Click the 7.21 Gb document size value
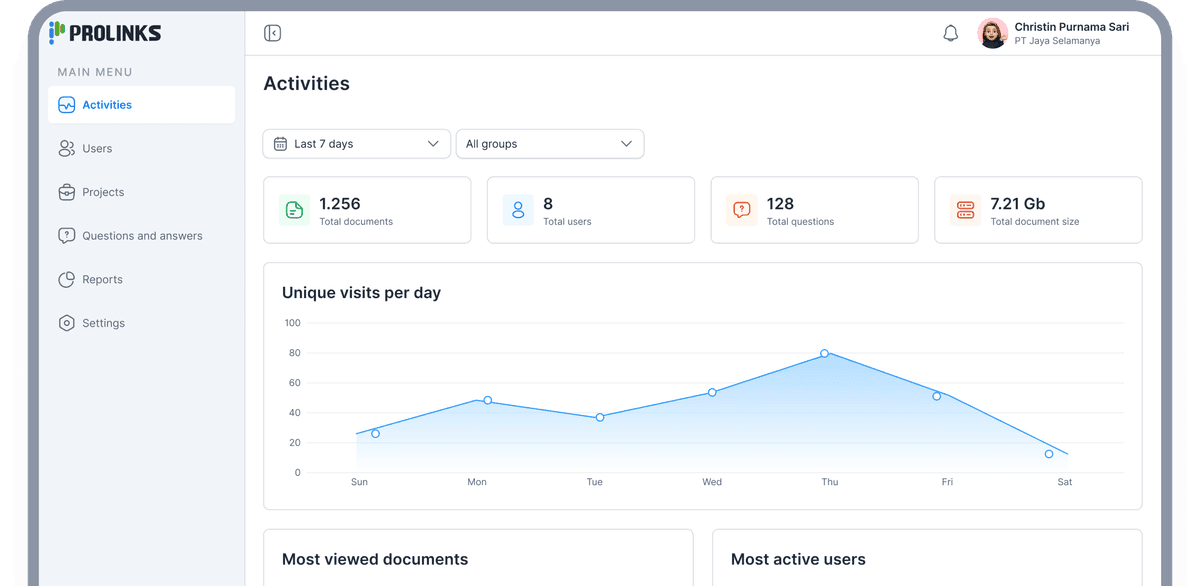Screen dimensions: 1200x586 click(x=1018, y=204)
